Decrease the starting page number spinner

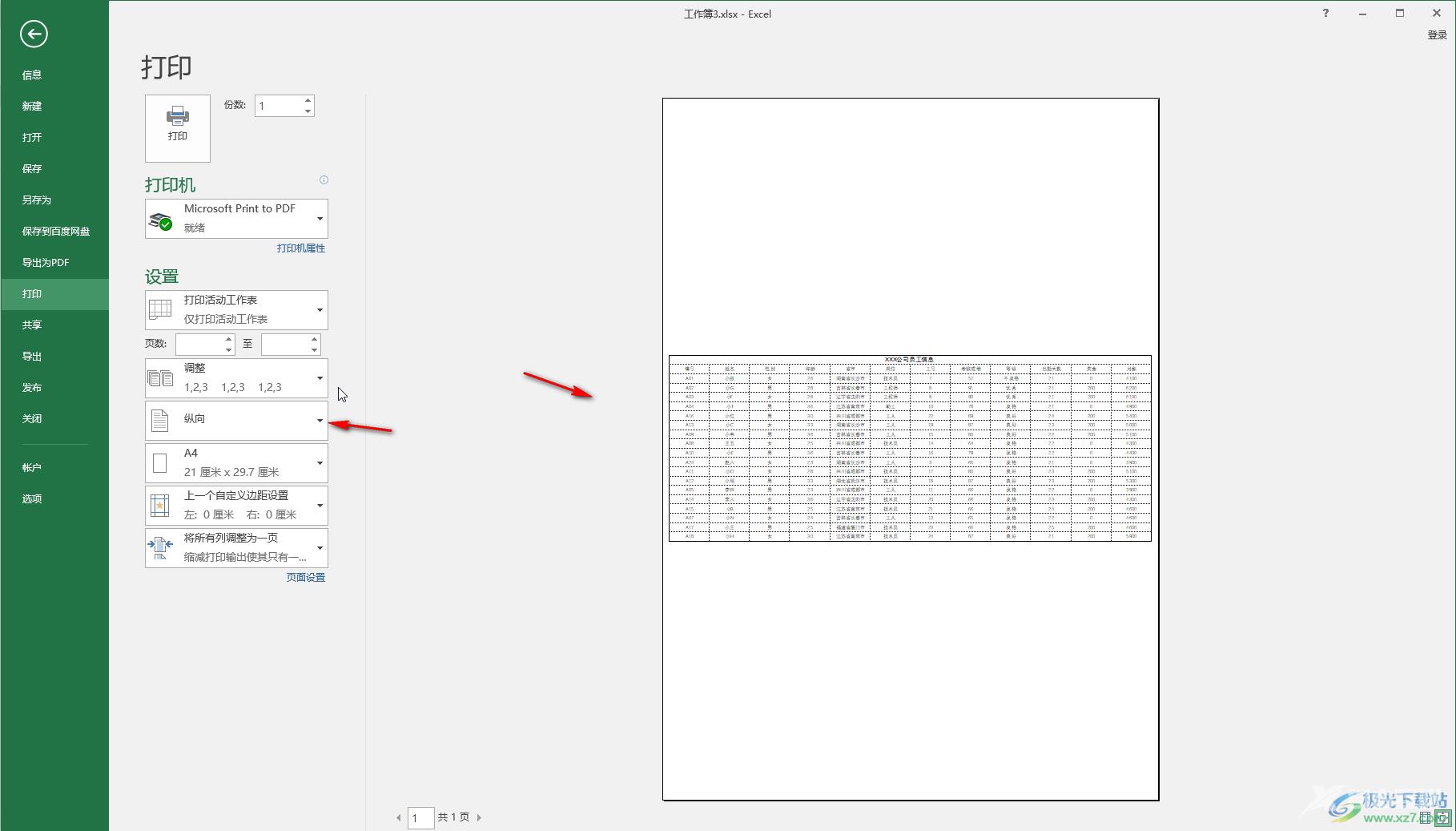(x=228, y=350)
